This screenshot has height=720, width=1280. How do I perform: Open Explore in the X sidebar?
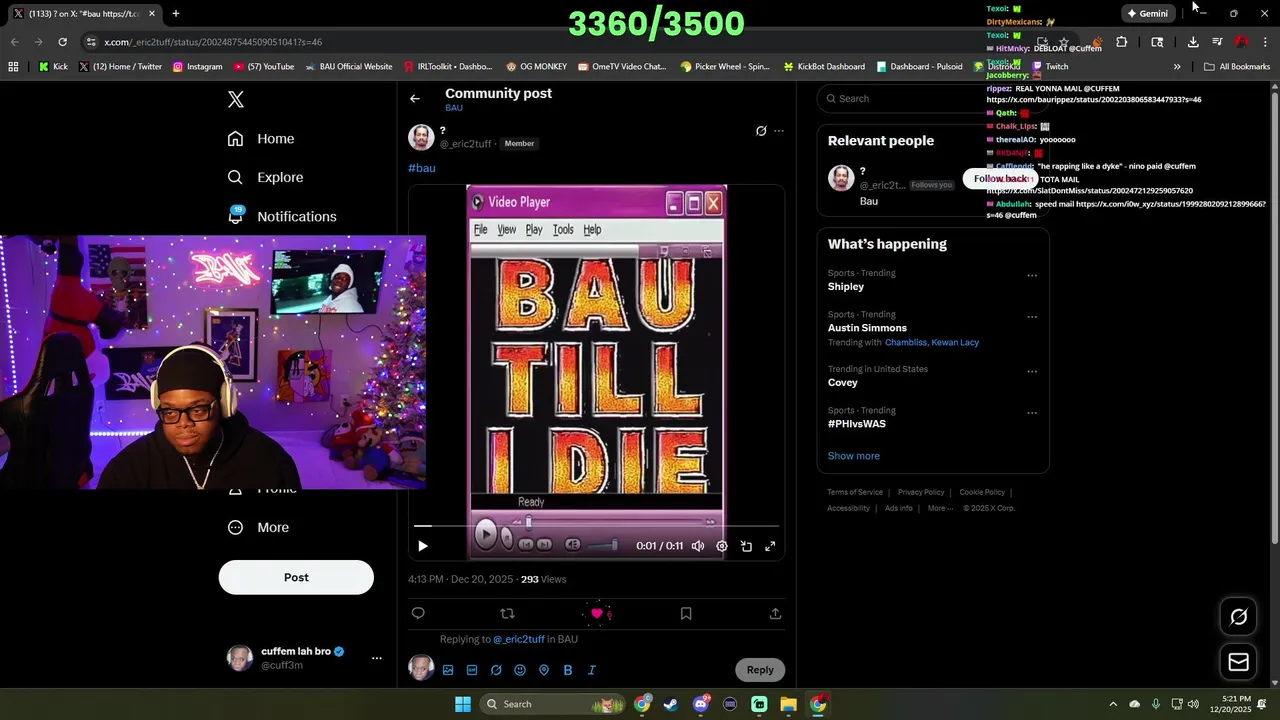265,177
